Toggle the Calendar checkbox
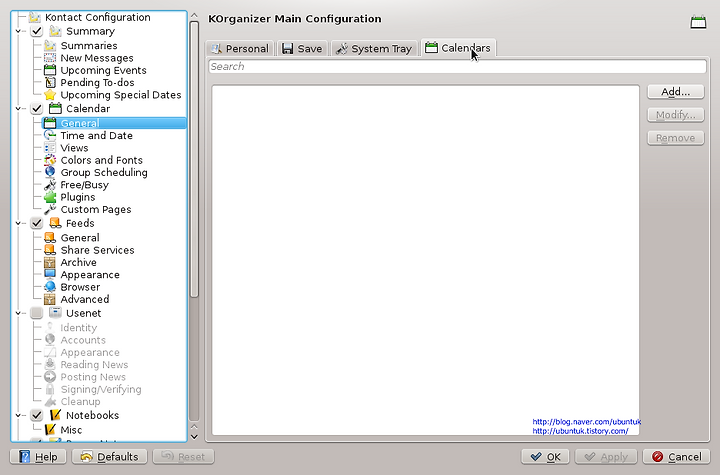This screenshot has height=475, width=720. [37, 108]
